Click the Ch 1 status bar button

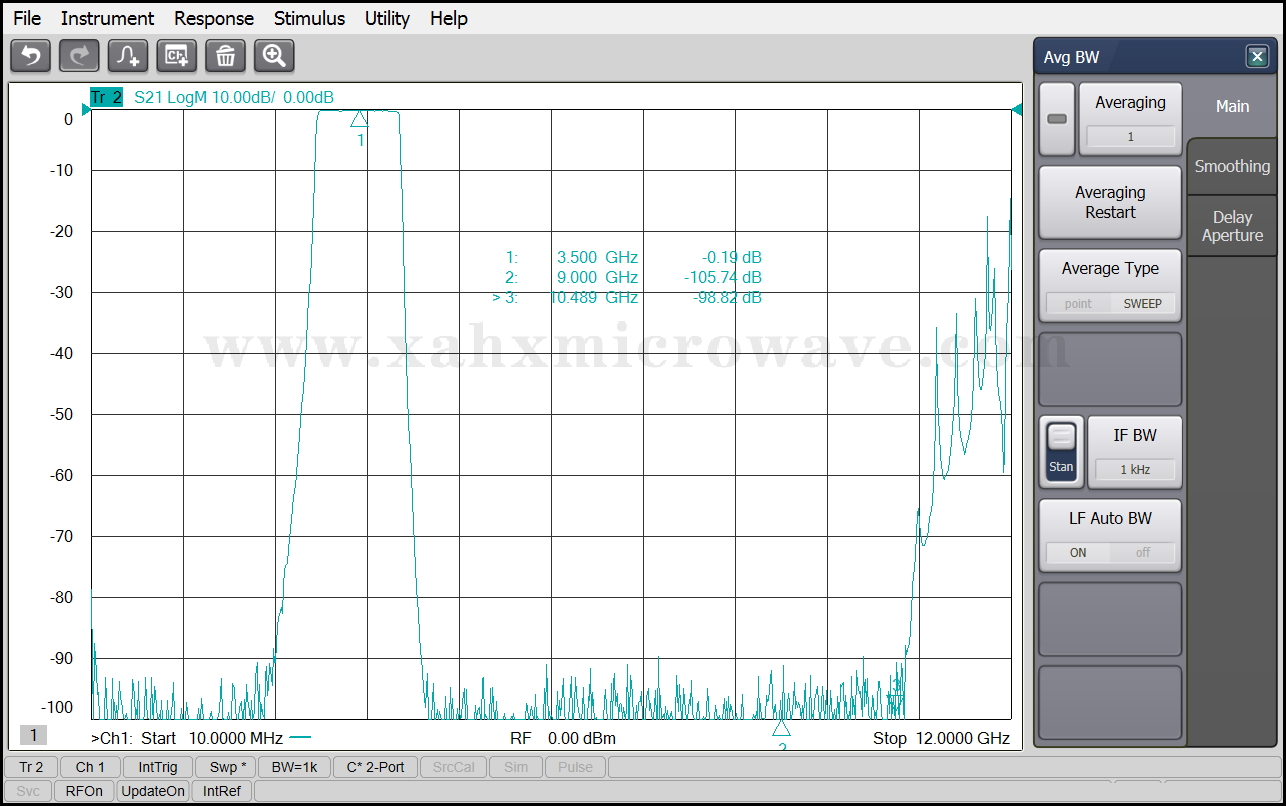tap(90, 767)
